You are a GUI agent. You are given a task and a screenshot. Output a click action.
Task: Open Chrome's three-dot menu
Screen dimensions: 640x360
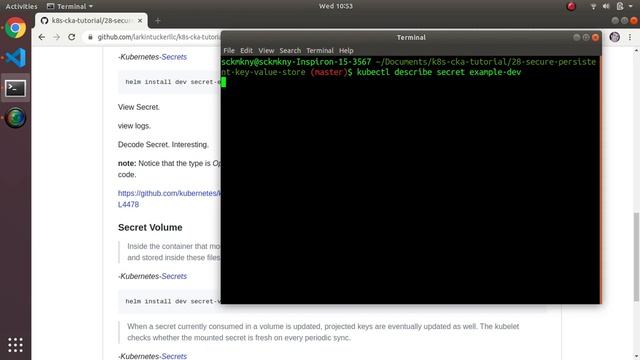630,37
